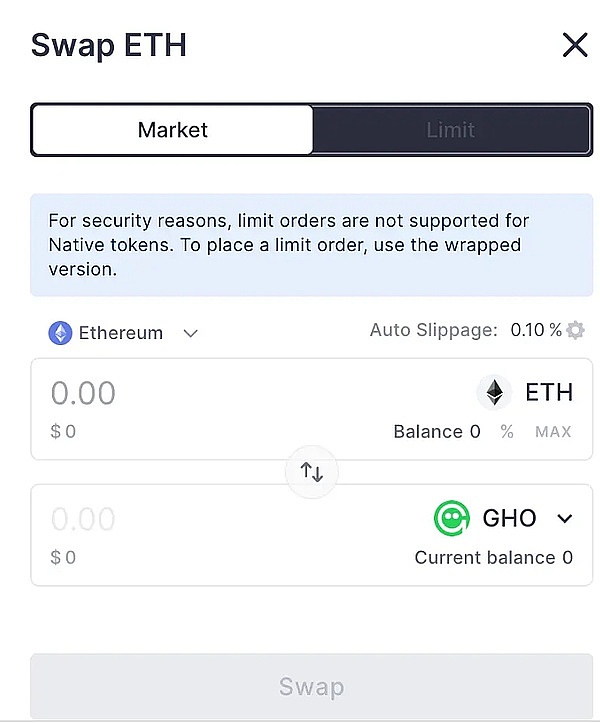The image size is (600, 723).
Task: Switch to the Market tab
Action: click(173, 130)
